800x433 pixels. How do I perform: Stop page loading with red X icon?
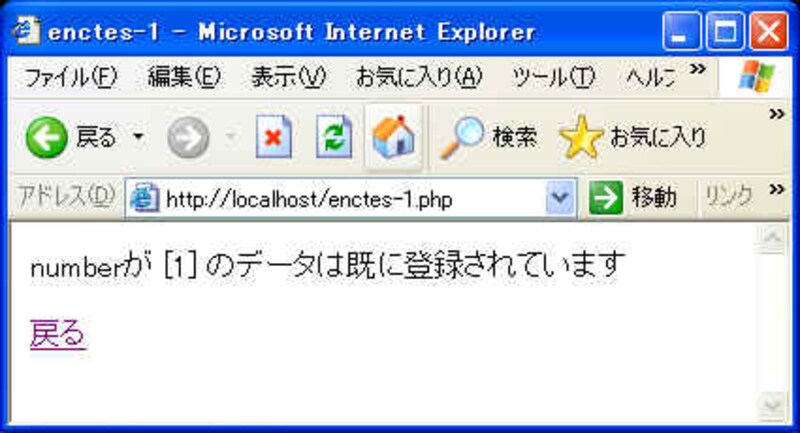274,137
